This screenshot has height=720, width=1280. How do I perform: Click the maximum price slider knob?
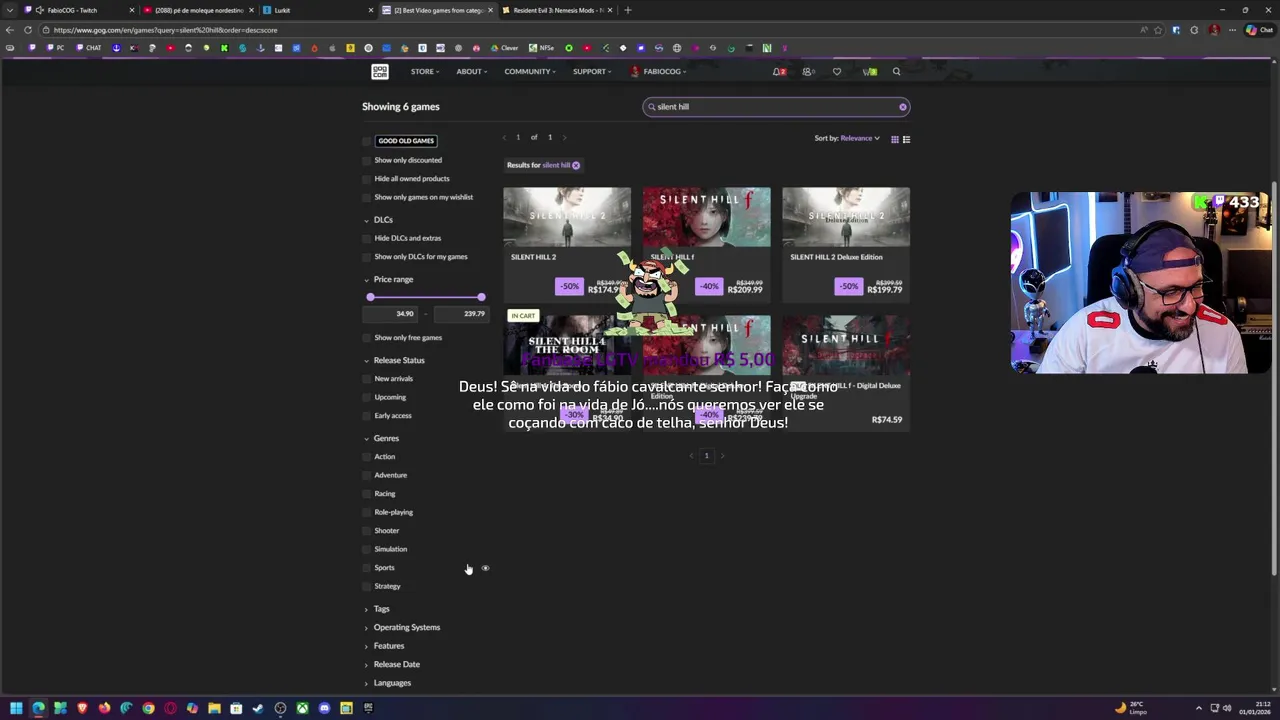click(481, 297)
